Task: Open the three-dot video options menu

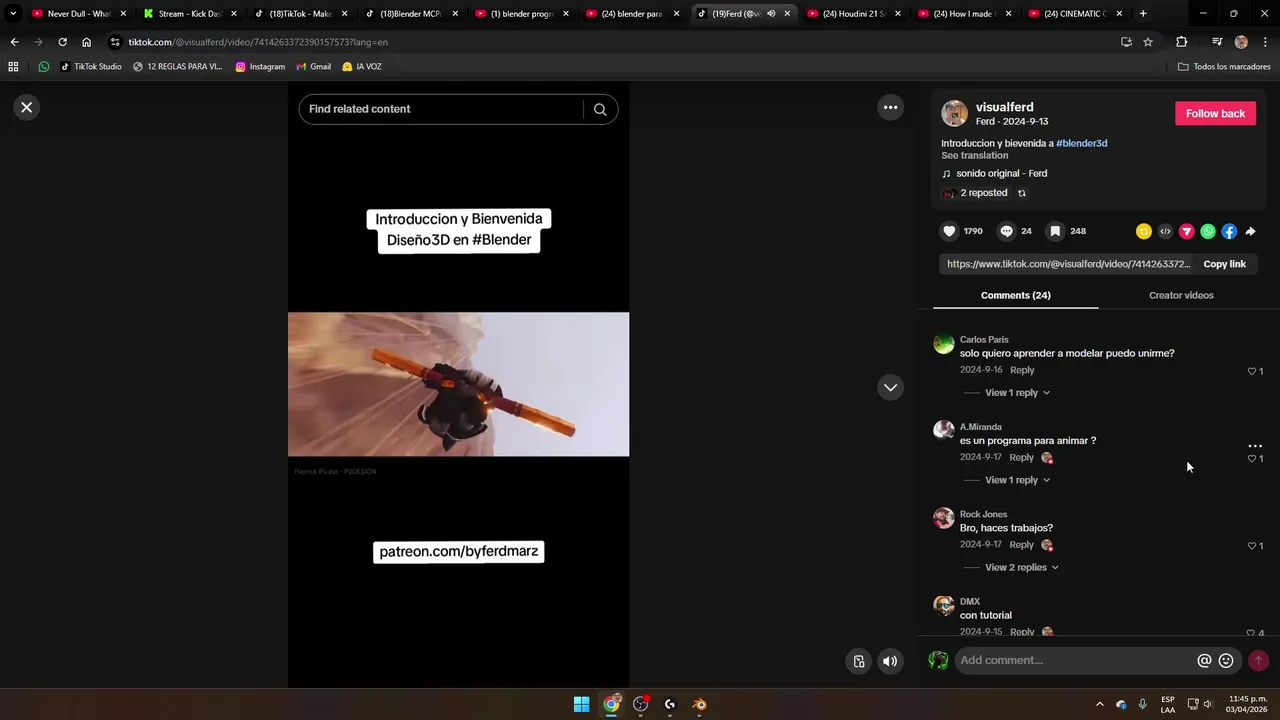Action: [890, 107]
